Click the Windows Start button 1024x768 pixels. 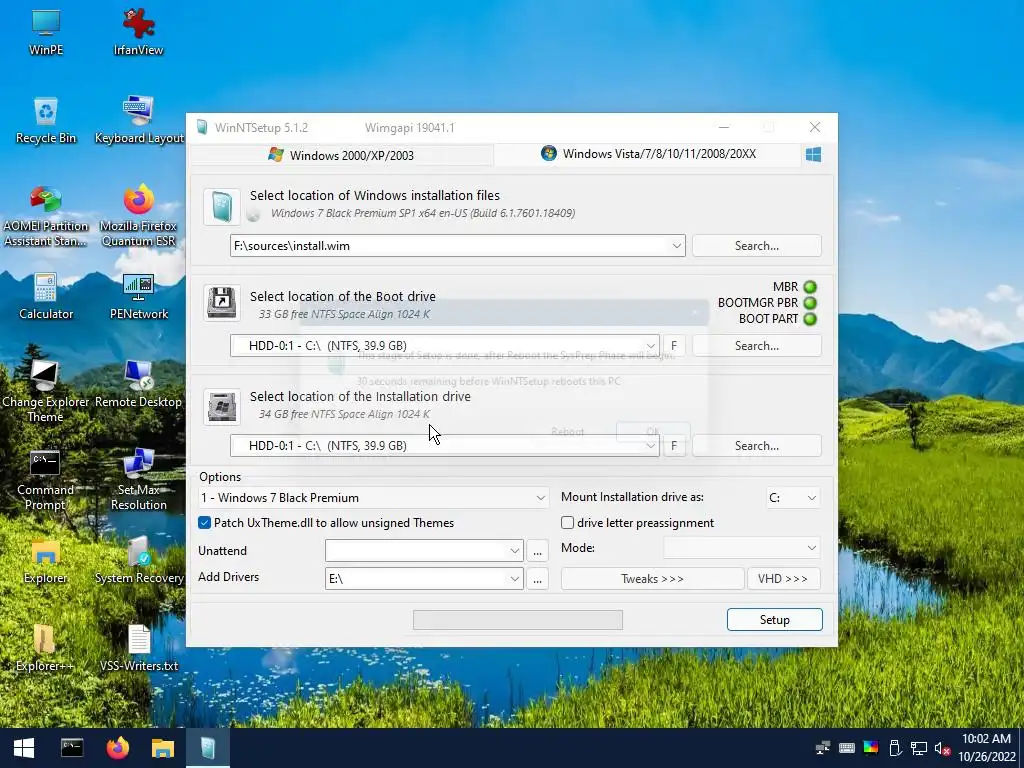[x=24, y=748]
